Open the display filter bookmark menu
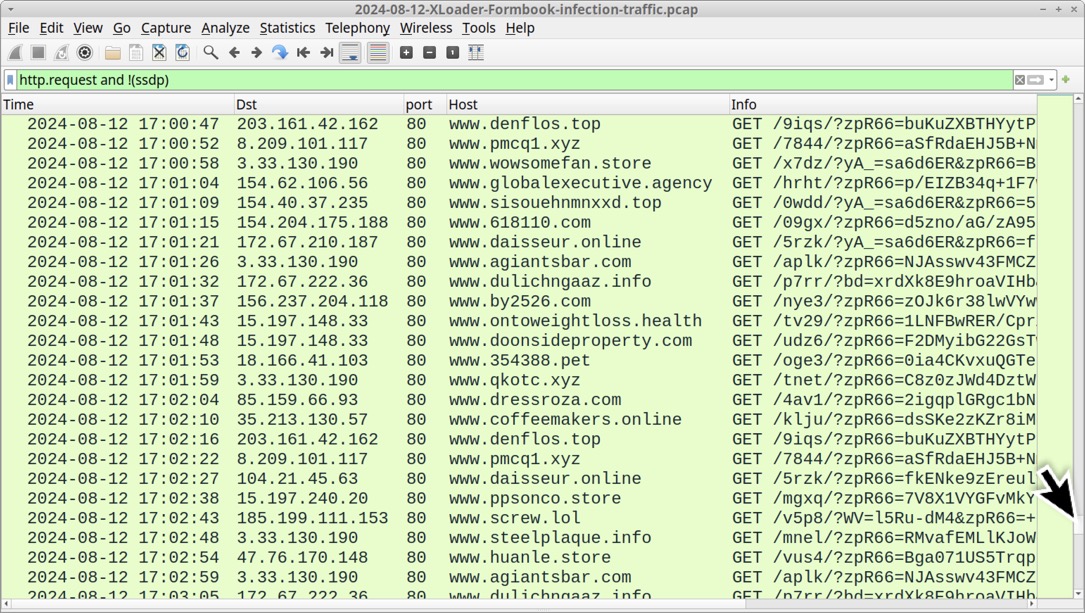The height and width of the screenshot is (613, 1085). point(10,80)
